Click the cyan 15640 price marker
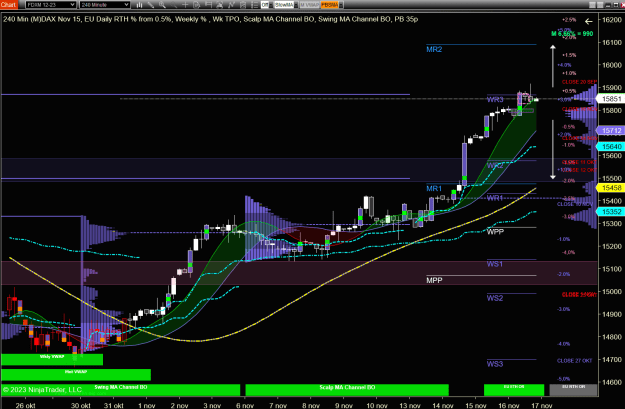Image resolution: width=625 pixels, height=409 pixels. click(611, 147)
